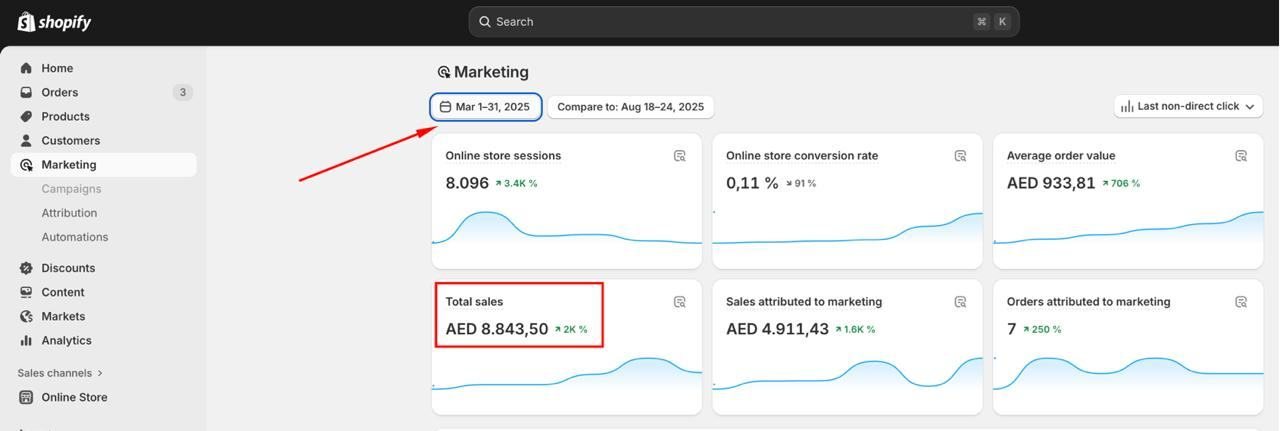This screenshot has width=1280, height=431.
Task: Open Home in the sidebar
Action: [x=104, y=68]
